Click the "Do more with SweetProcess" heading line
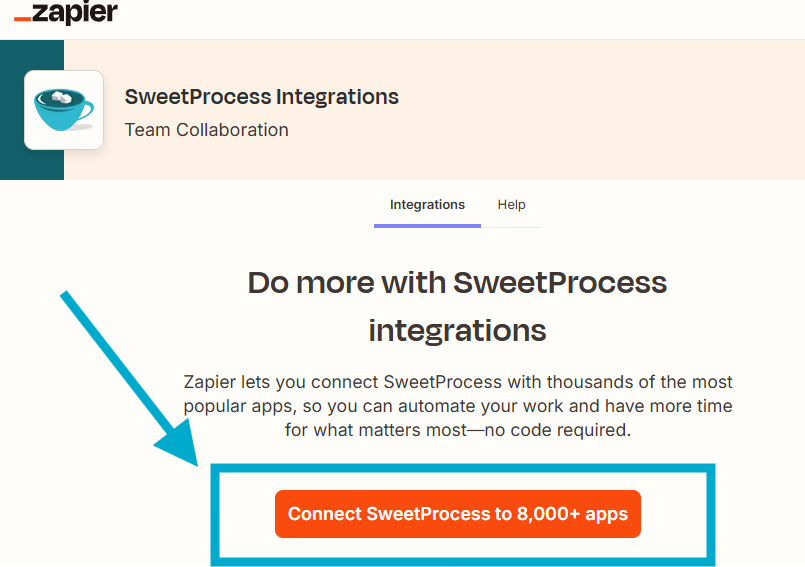 point(457,282)
